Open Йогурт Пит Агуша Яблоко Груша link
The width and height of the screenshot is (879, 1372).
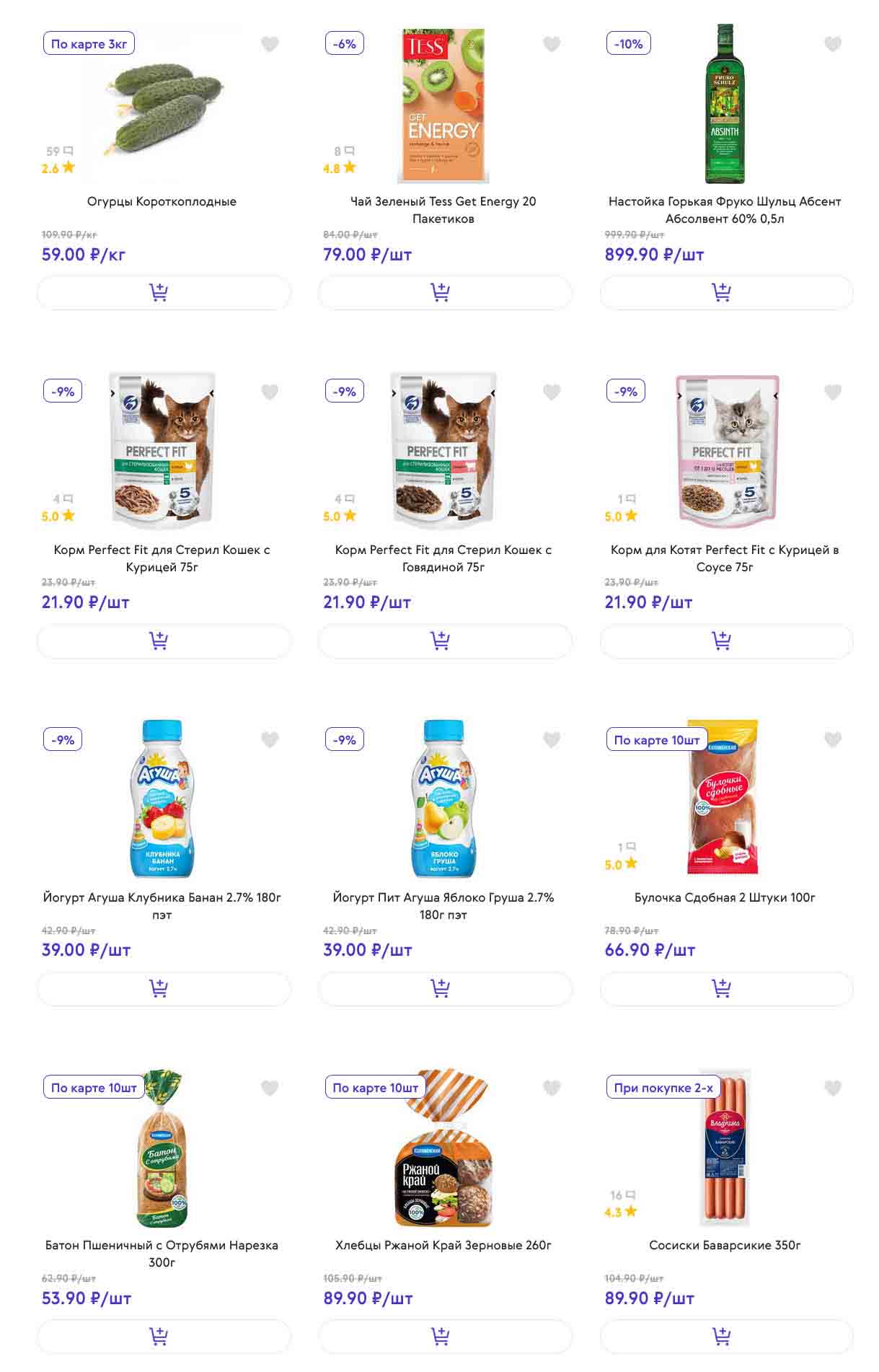(443, 906)
